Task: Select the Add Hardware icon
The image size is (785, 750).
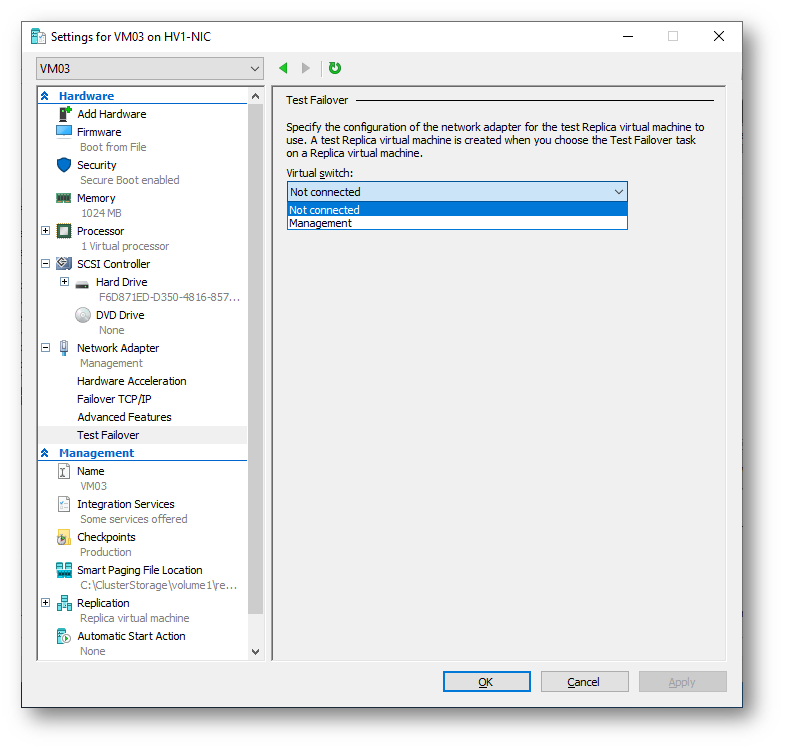Action: (x=65, y=114)
